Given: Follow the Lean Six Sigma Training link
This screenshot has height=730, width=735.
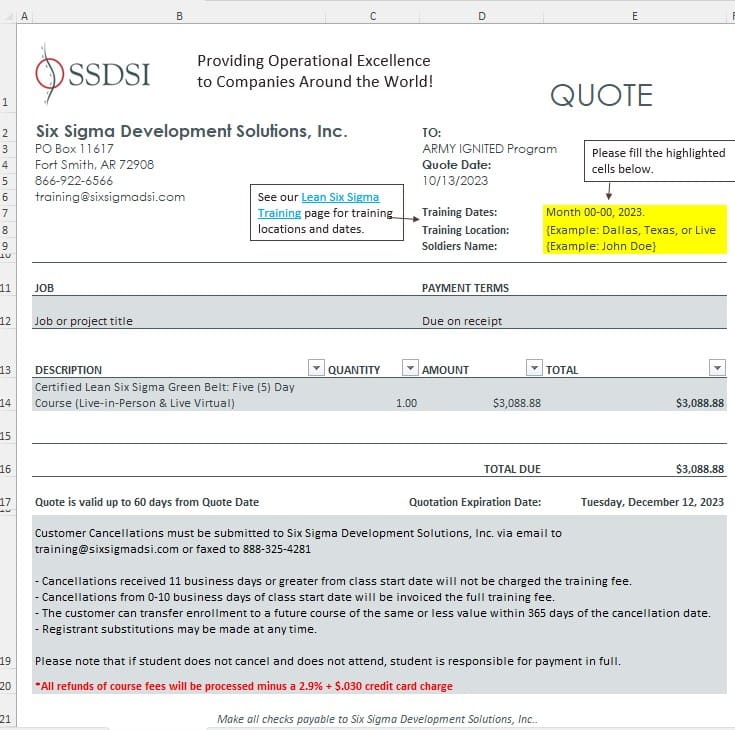Looking at the screenshot, I should 319,205.
